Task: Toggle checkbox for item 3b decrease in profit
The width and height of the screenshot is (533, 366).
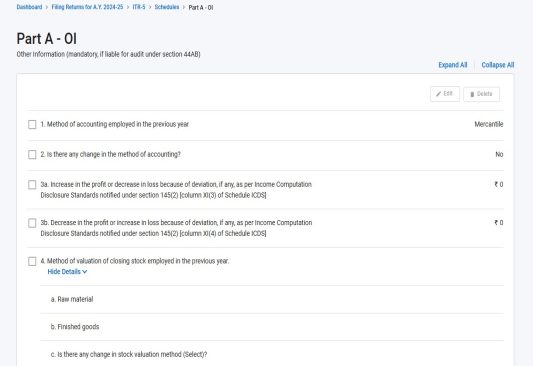Action: pyautogui.click(x=32, y=223)
